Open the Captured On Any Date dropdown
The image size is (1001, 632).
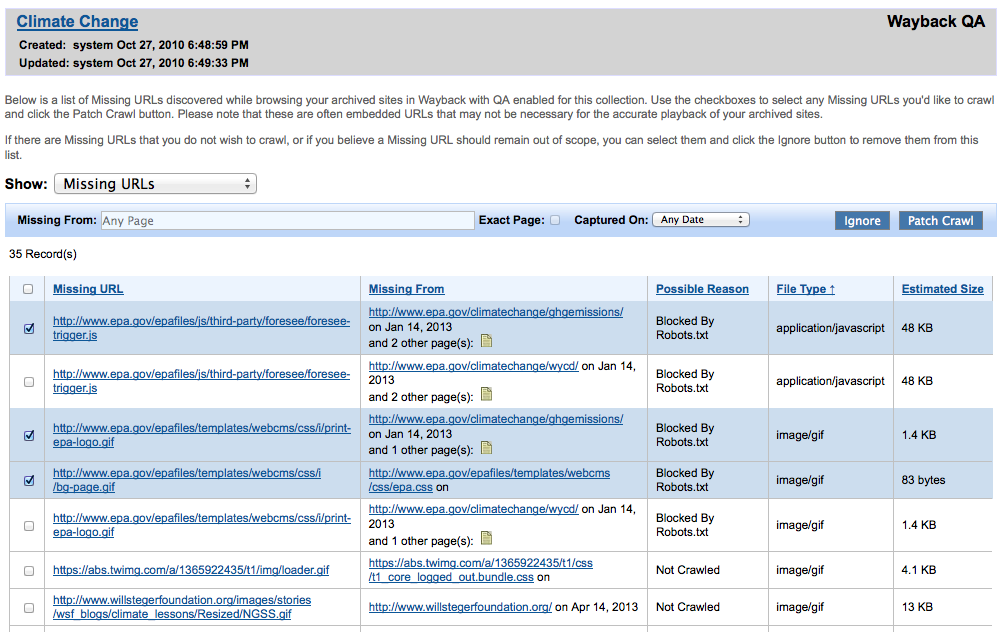pos(701,220)
